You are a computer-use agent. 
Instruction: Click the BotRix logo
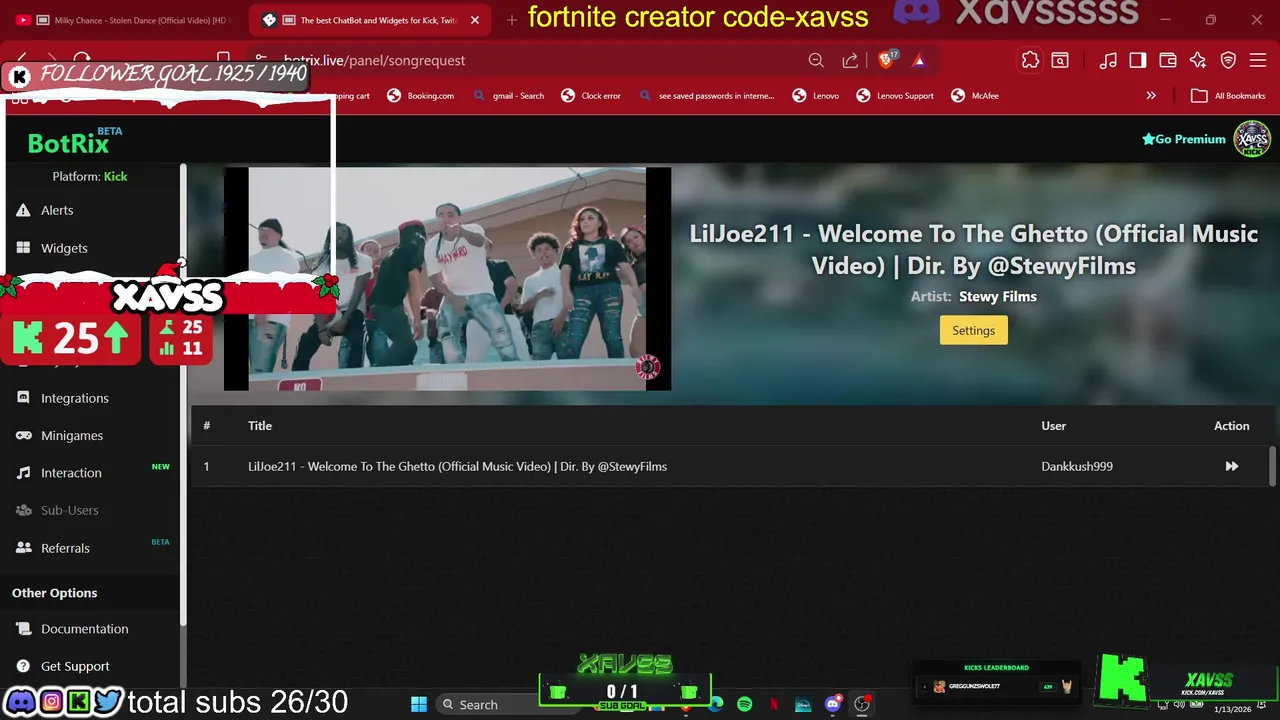point(68,143)
